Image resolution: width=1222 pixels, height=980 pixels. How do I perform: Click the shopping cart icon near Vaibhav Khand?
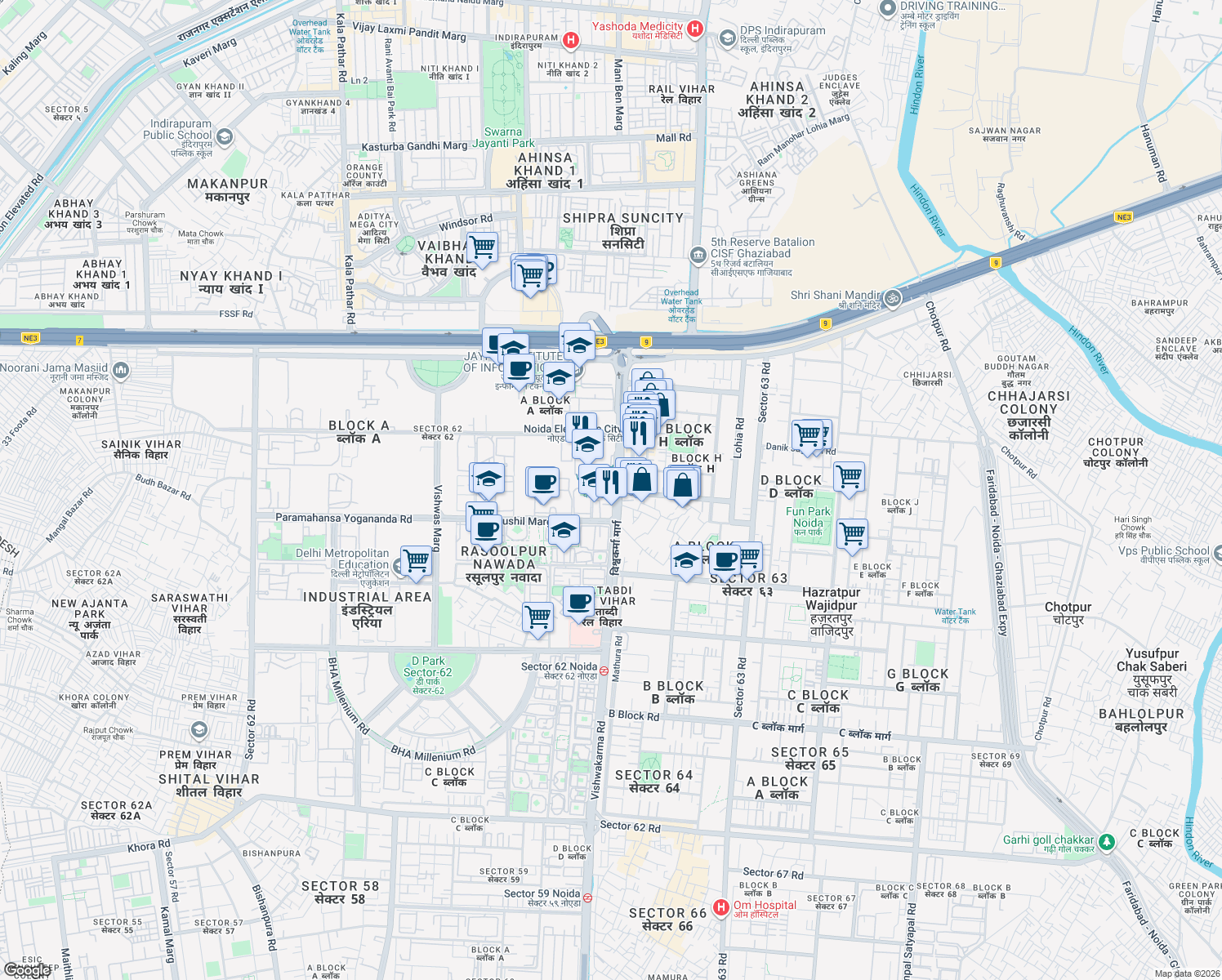pos(482,247)
